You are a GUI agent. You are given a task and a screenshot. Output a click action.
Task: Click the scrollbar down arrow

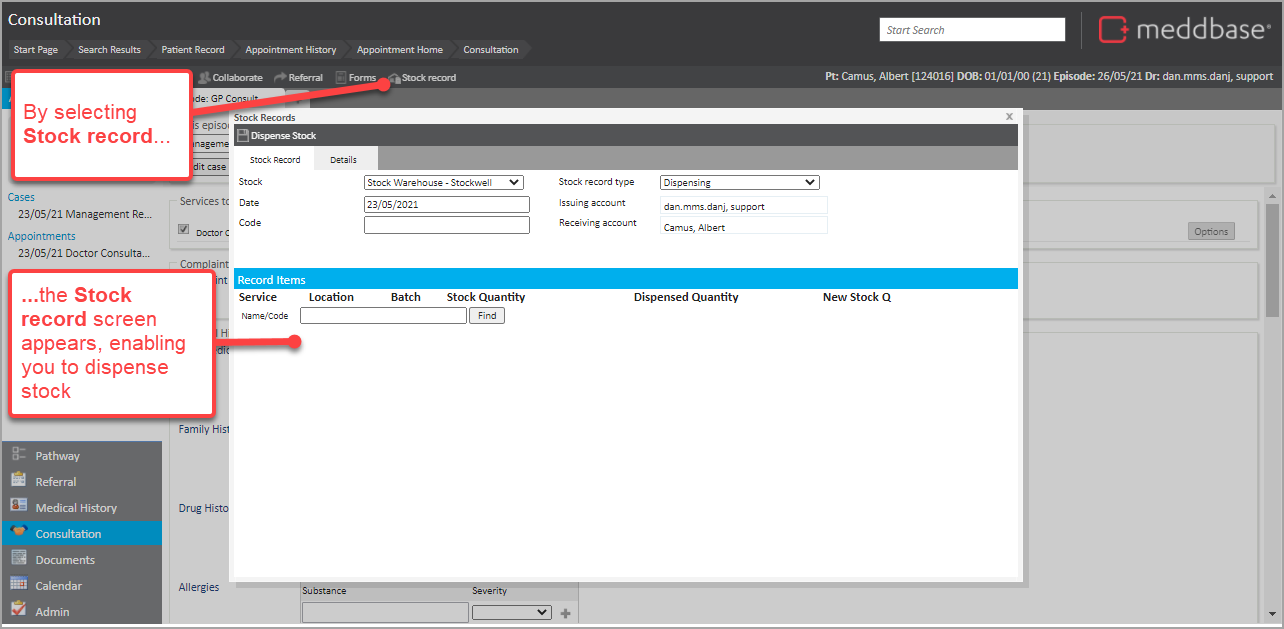(1272, 613)
